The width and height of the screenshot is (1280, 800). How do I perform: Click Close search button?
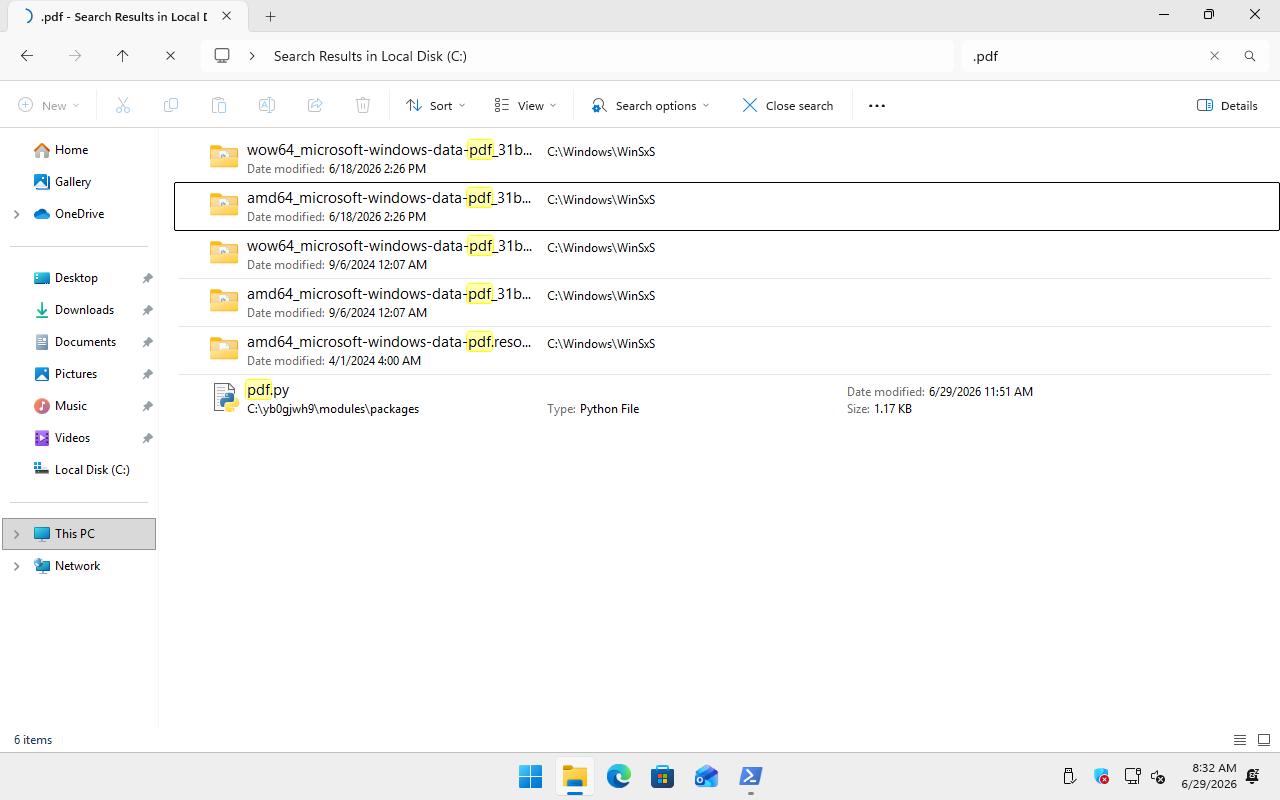pos(788,105)
